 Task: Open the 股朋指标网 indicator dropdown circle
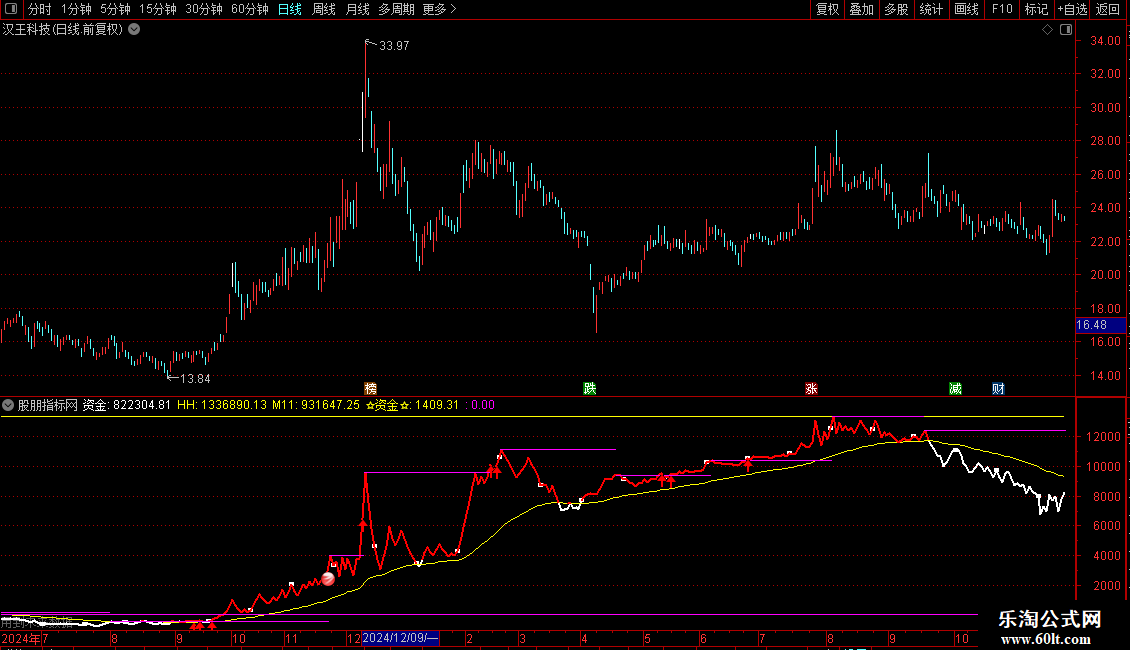pyautogui.click(x=8, y=405)
